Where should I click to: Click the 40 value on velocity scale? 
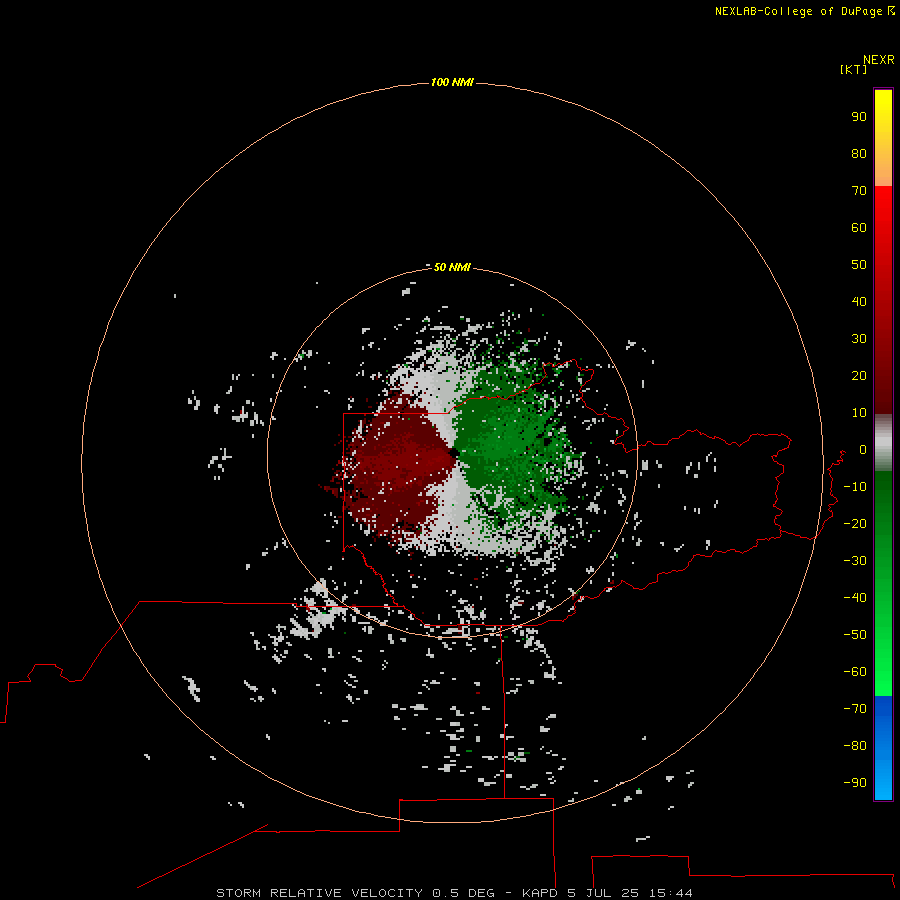(x=859, y=301)
